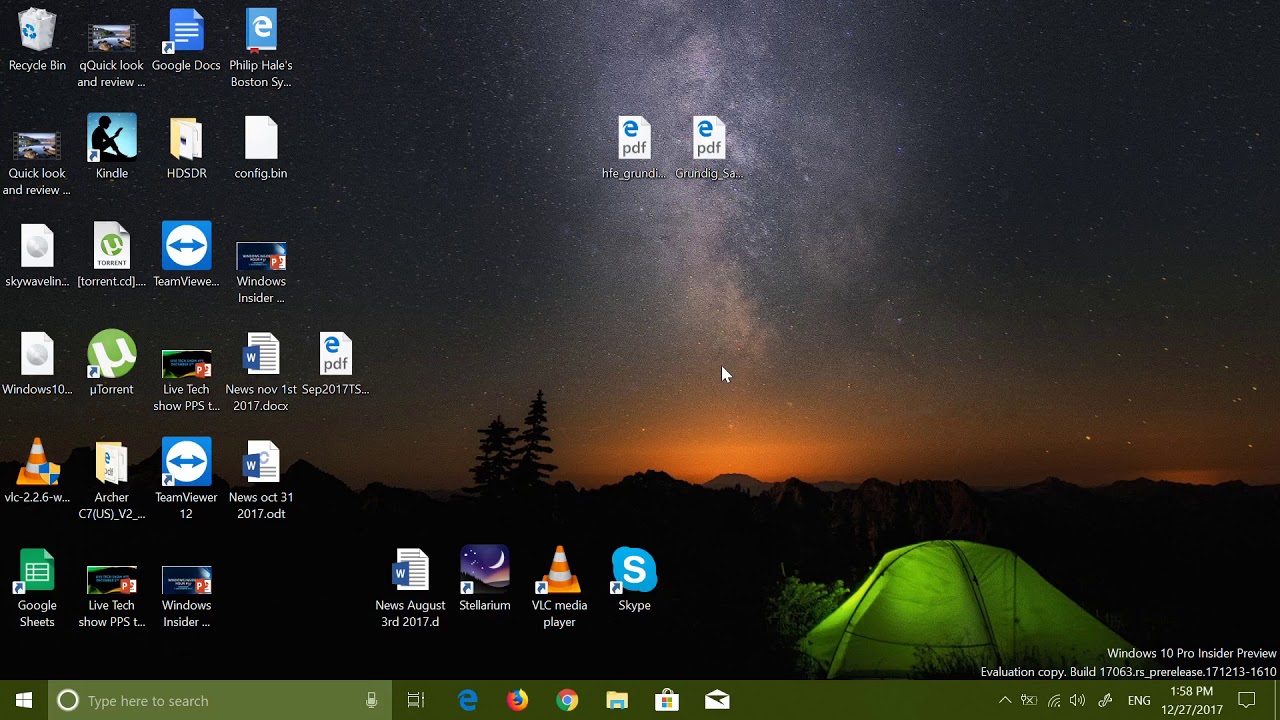Select the Recycle Bin desktop icon
The image size is (1280, 720).
coord(37,40)
